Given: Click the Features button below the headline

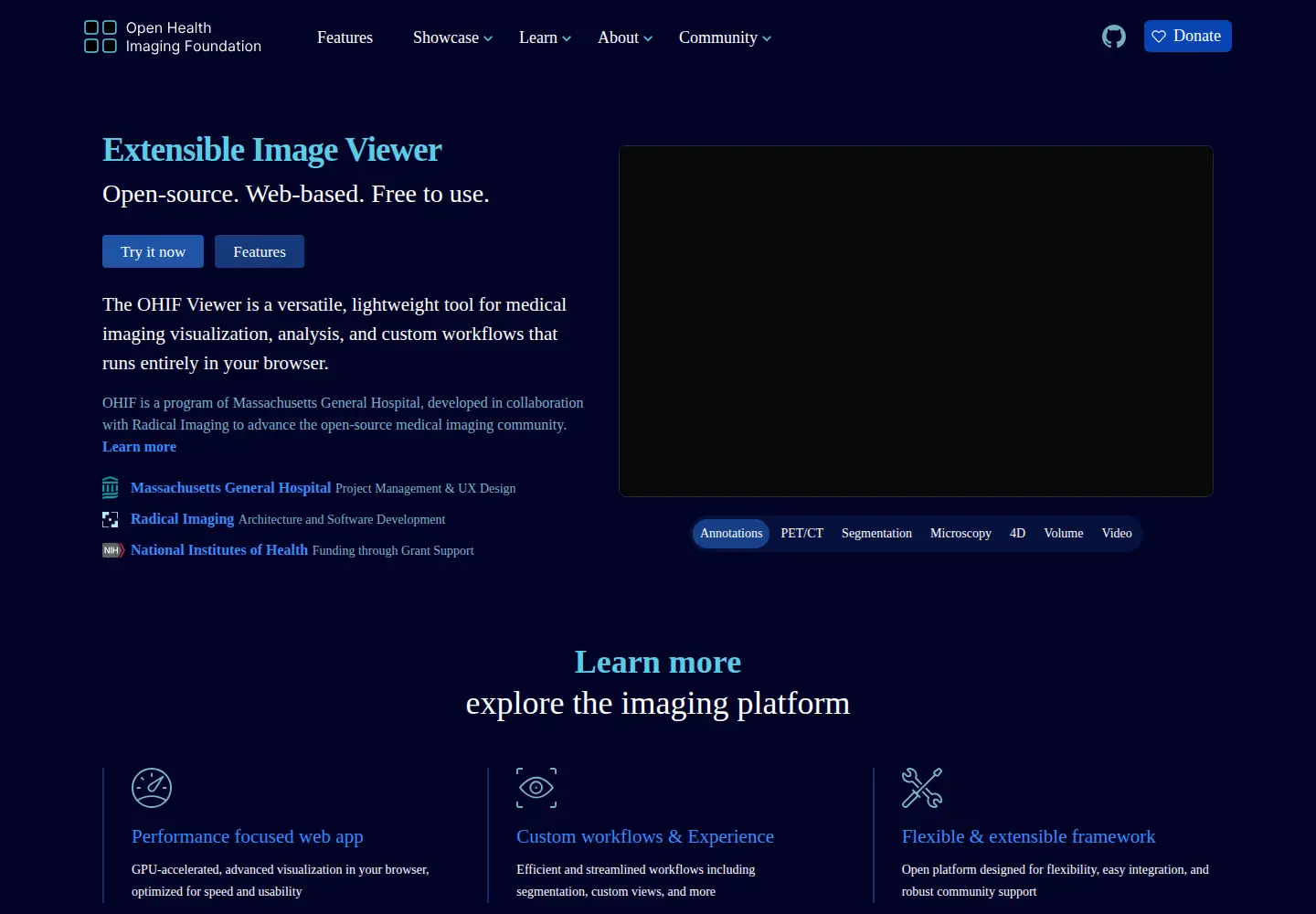Looking at the screenshot, I should pos(260,251).
